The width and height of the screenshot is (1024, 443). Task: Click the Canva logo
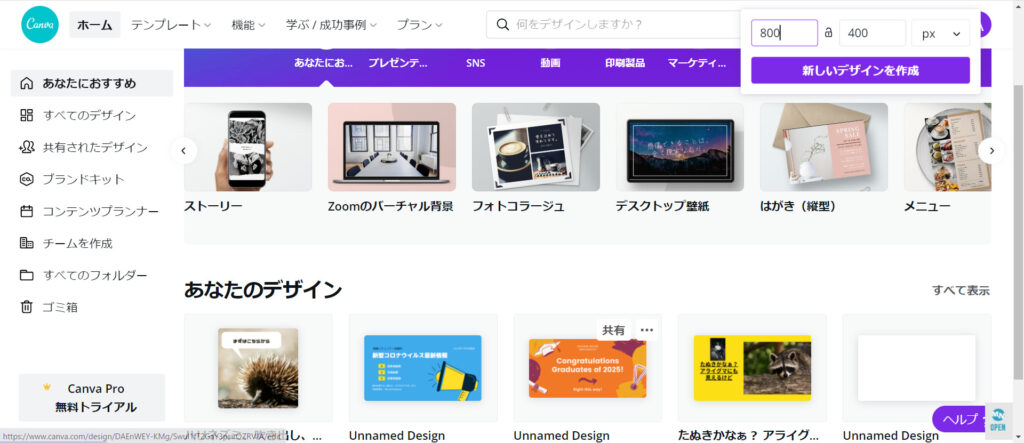[40, 24]
